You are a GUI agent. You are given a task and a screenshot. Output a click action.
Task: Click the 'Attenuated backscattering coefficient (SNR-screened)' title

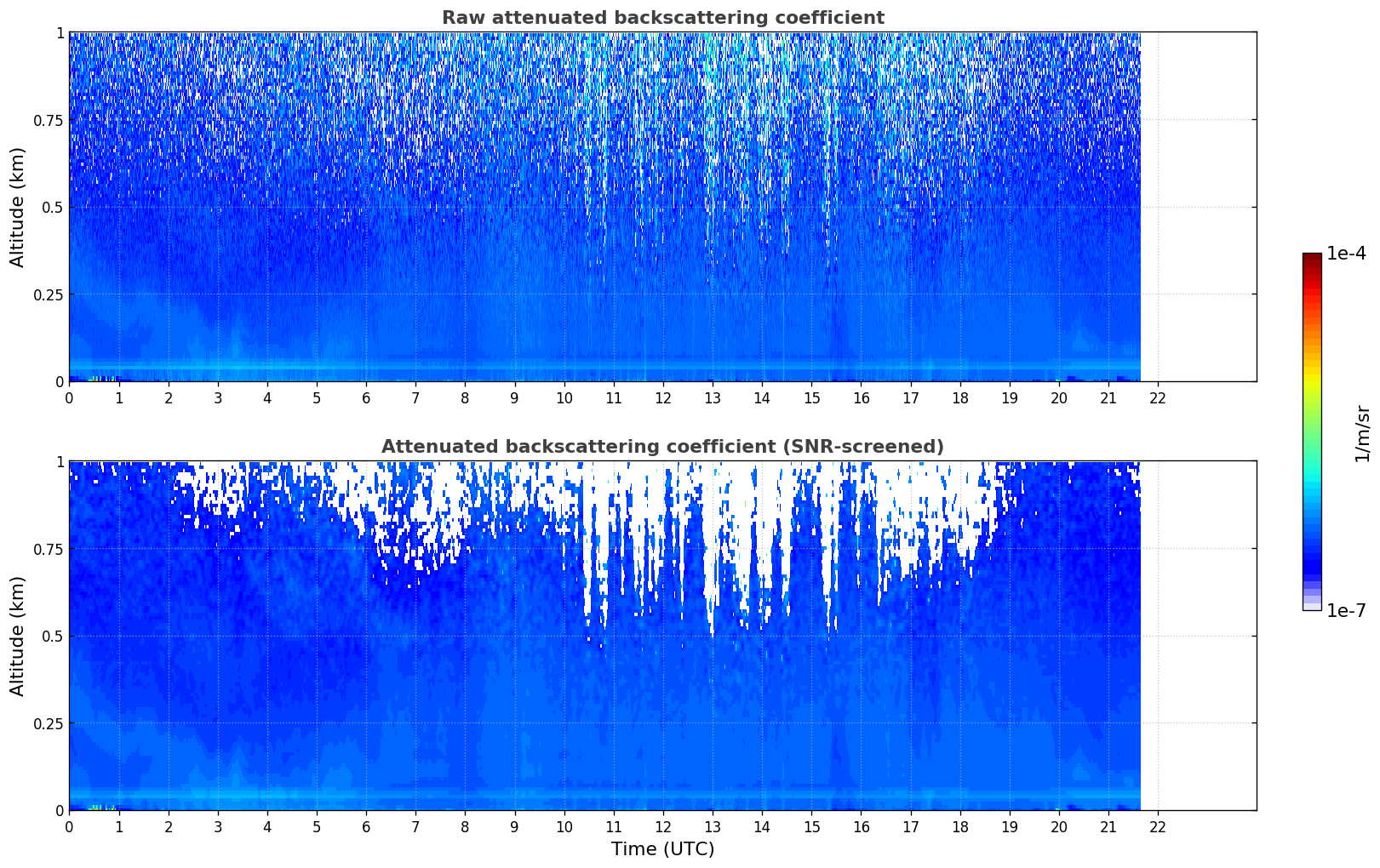662,447
